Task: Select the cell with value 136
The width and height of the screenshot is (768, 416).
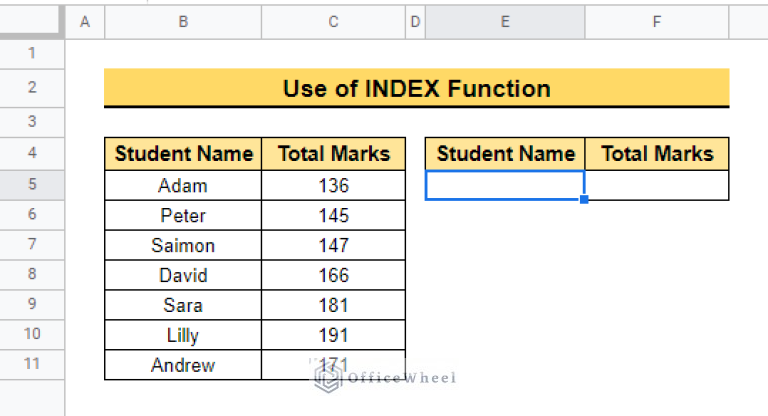Action: click(x=334, y=185)
